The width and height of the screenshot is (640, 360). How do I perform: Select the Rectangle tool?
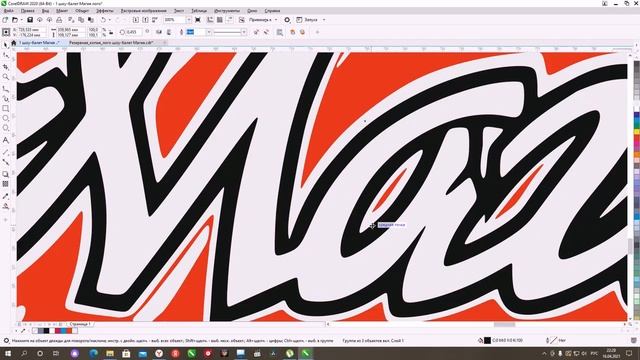[5, 109]
